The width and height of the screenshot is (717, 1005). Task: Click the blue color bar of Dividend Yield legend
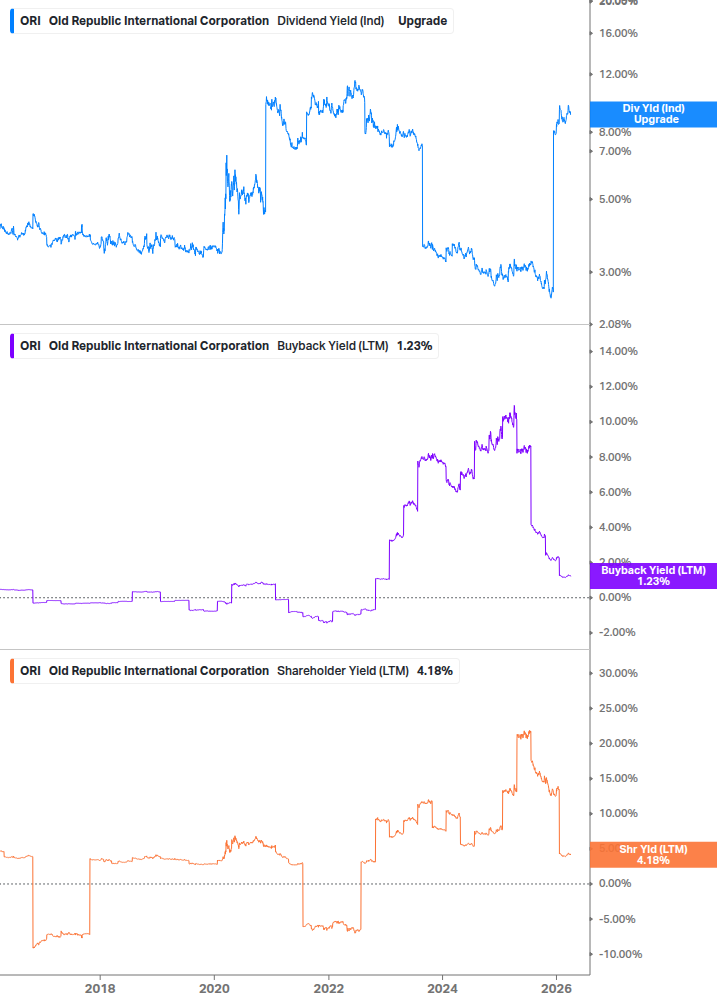pyautogui.click(x=12, y=21)
